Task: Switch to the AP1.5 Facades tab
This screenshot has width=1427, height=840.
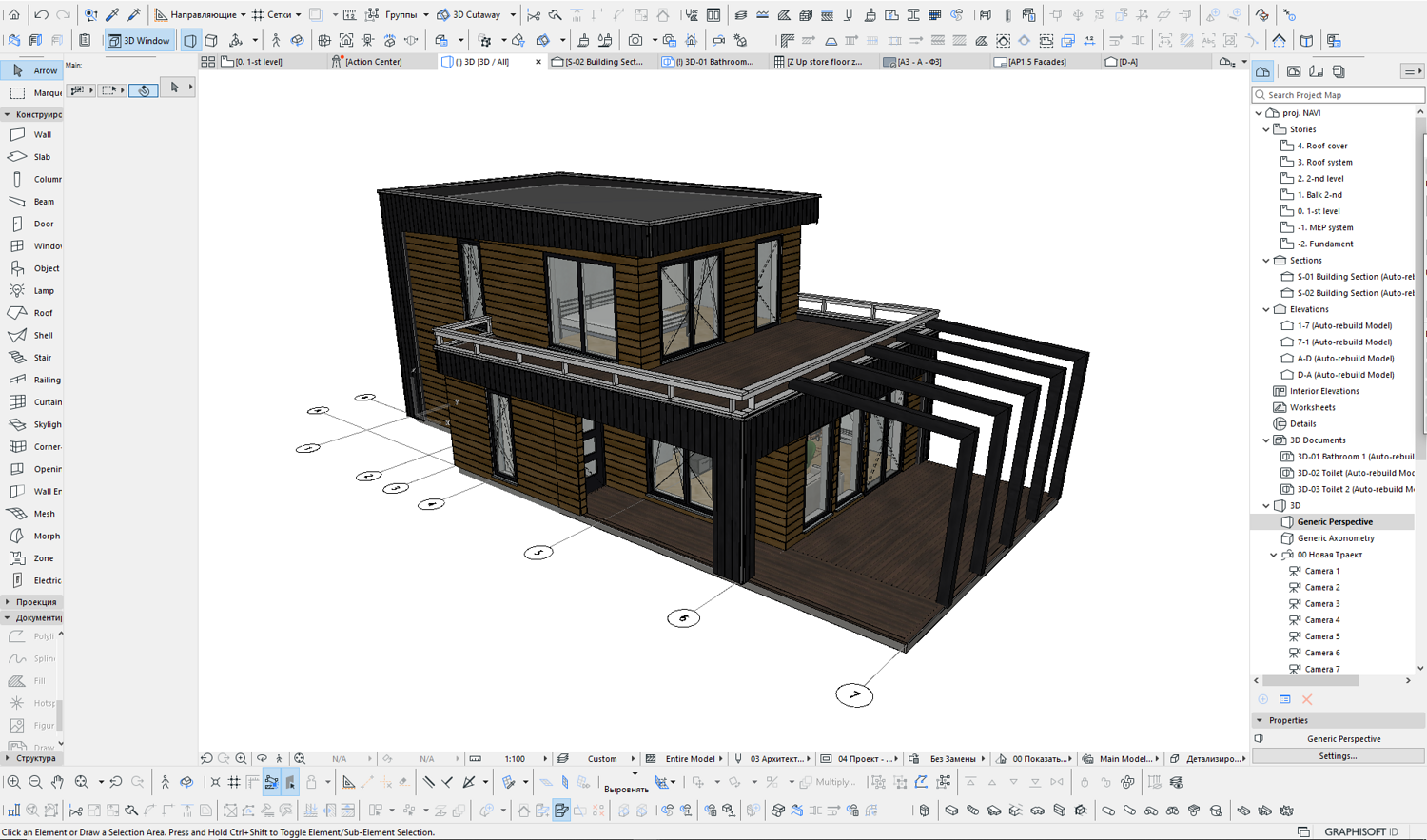Action: (1044, 62)
